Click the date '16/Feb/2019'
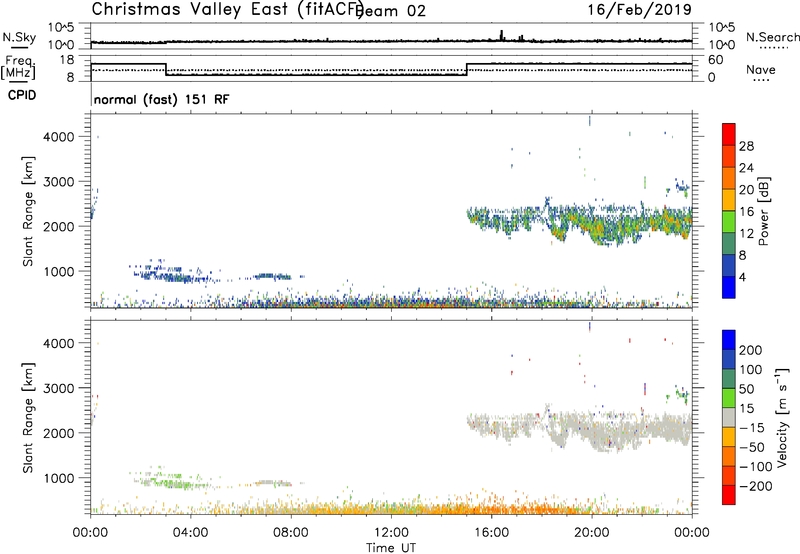Image resolution: width=800 pixels, height=554 pixels. 640,10
